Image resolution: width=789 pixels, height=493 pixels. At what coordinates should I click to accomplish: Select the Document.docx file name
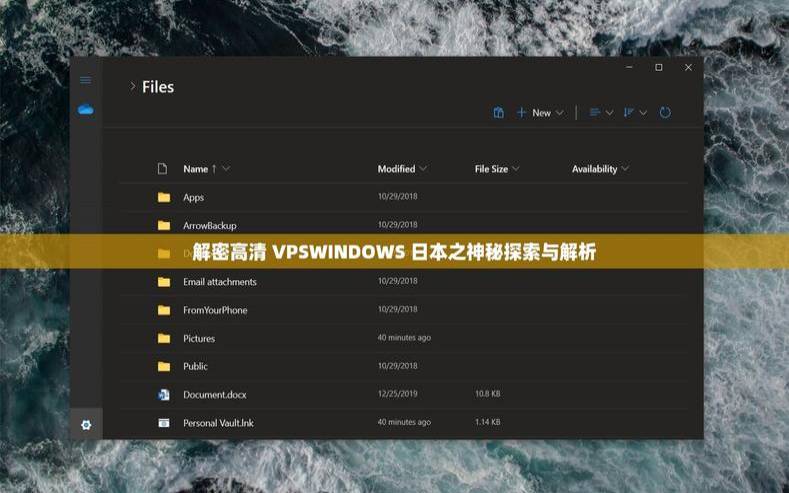coord(215,395)
